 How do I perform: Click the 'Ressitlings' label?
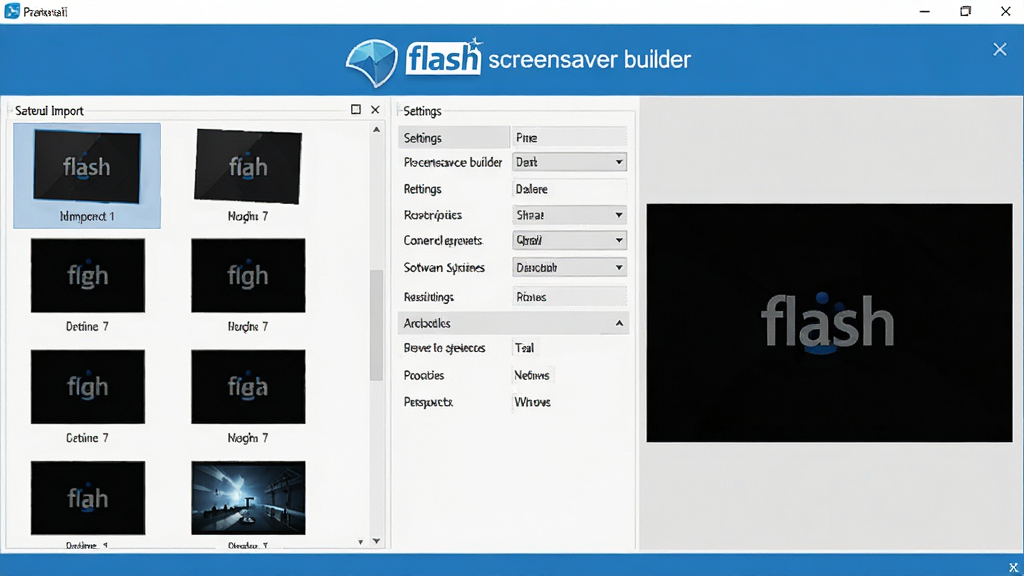tap(428, 296)
